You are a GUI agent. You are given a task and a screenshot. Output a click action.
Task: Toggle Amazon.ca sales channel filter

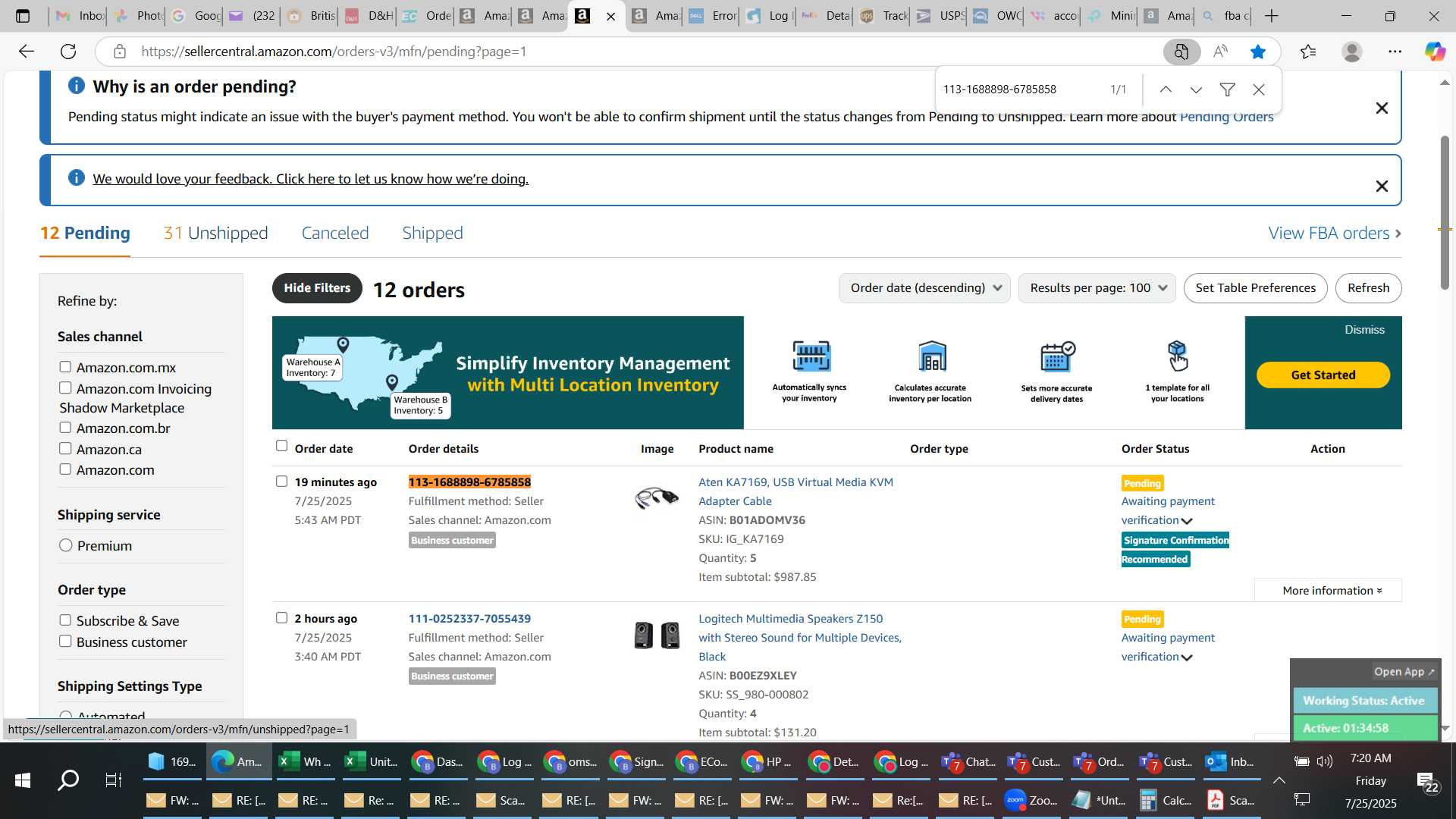click(x=65, y=449)
